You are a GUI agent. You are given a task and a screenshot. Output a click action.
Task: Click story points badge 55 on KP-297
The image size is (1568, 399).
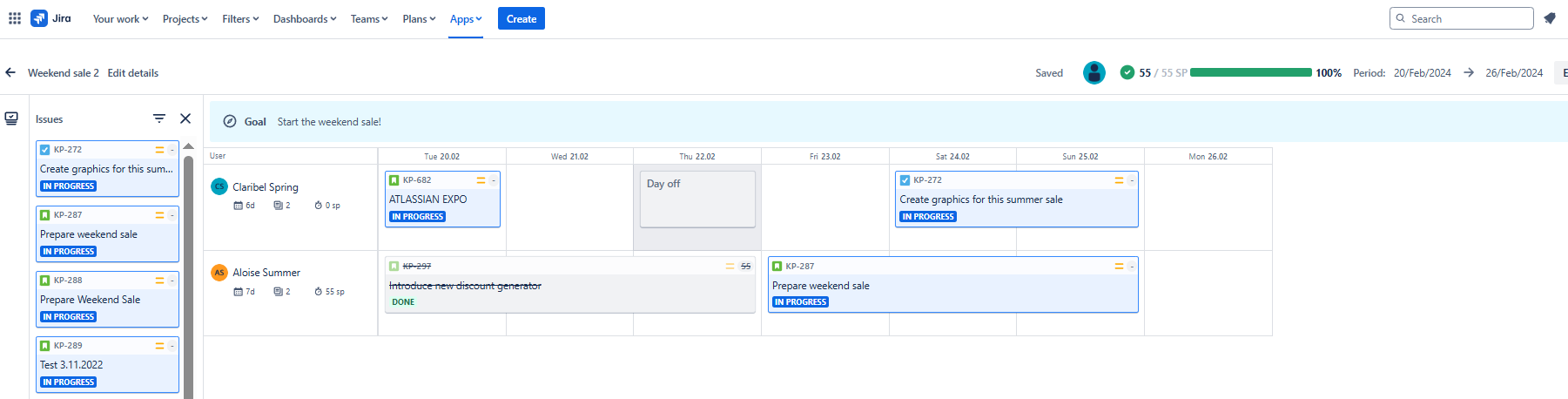pyautogui.click(x=746, y=267)
